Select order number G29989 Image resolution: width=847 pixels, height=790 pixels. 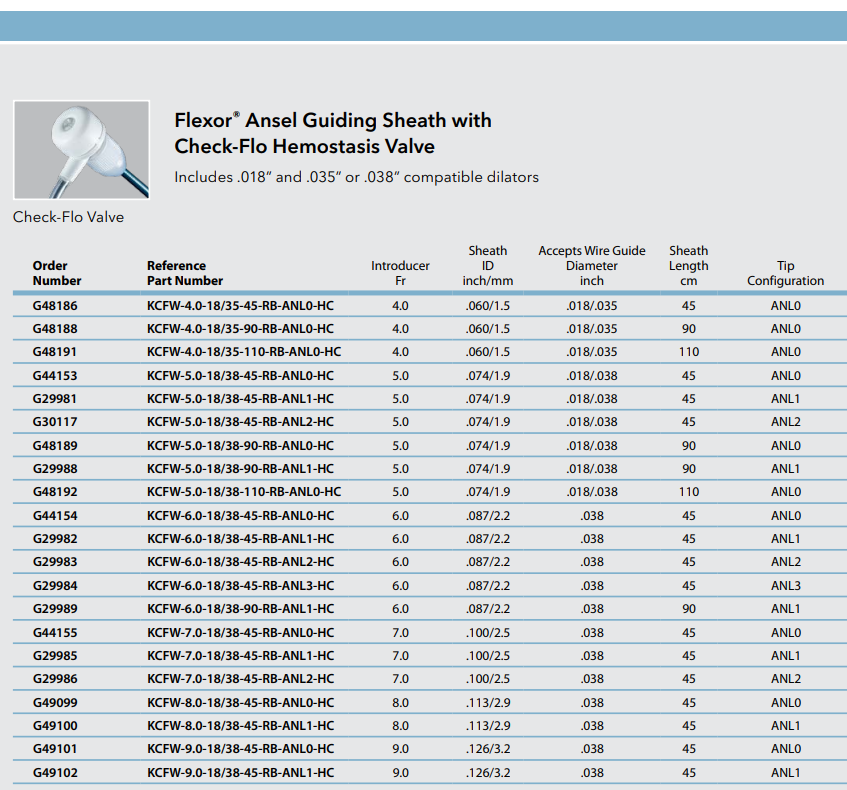(55, 608)
